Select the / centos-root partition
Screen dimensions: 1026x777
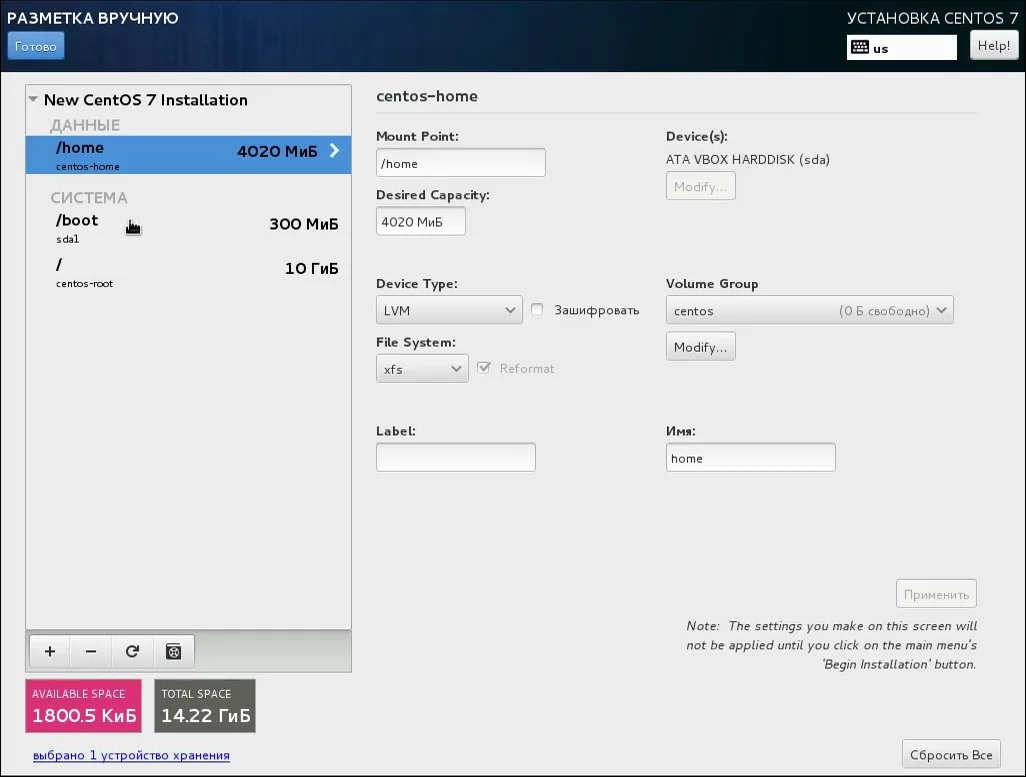188,272
